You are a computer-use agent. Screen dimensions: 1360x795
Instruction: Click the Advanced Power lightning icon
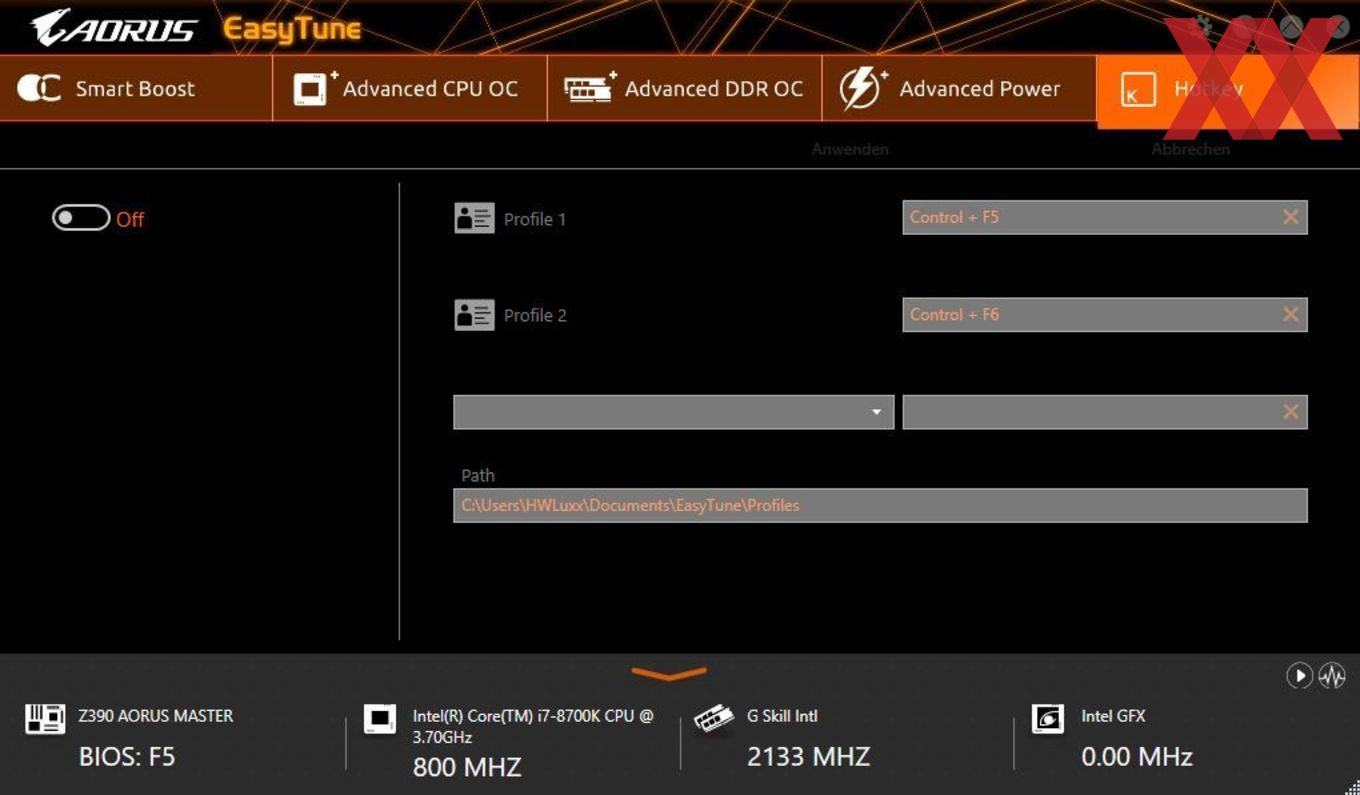click(862, 88)
